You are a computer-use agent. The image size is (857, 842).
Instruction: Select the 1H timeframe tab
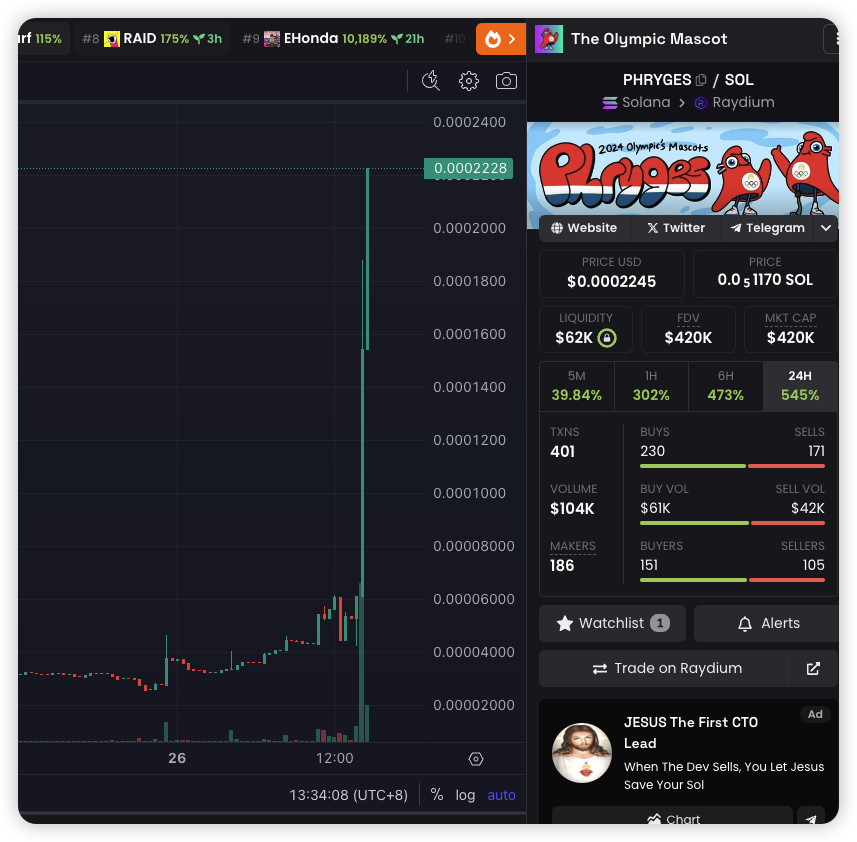(x=651, y=386)
